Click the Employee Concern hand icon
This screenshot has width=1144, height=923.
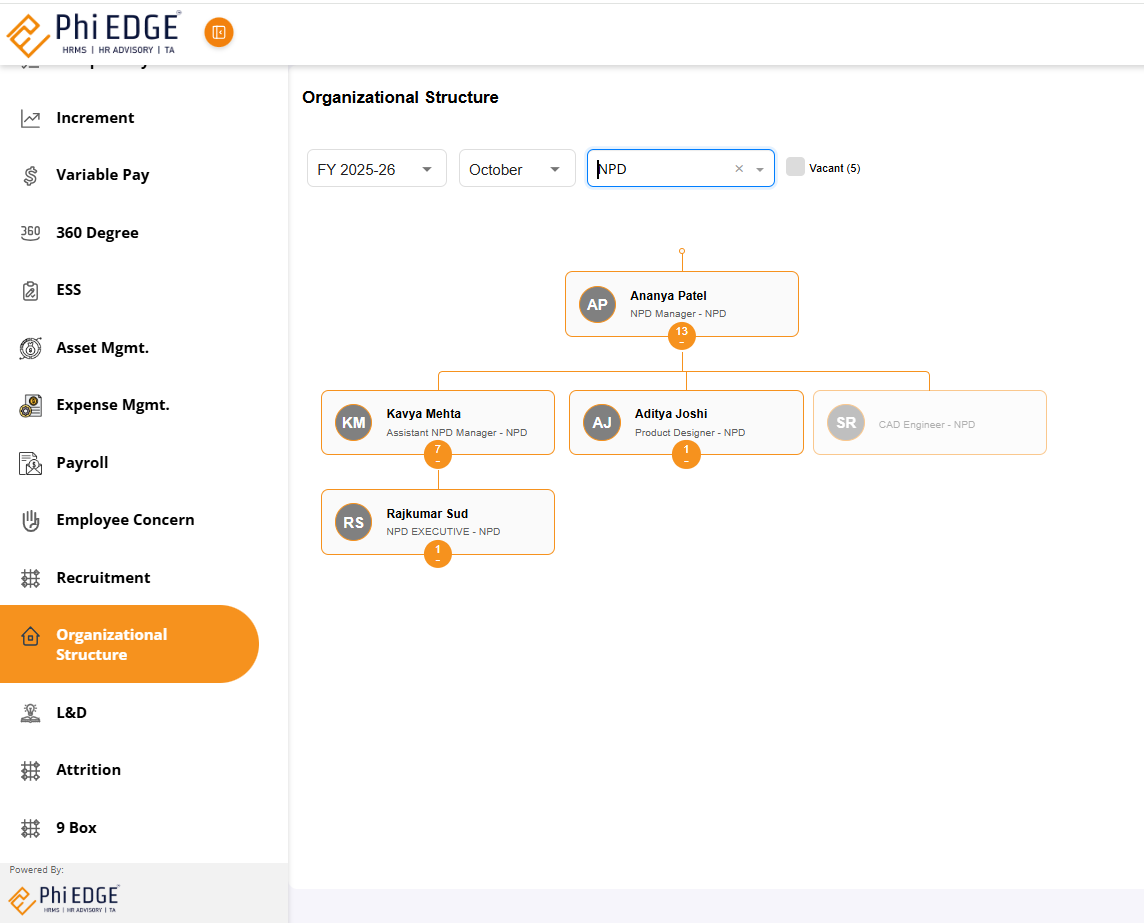(x=31, y=521)
